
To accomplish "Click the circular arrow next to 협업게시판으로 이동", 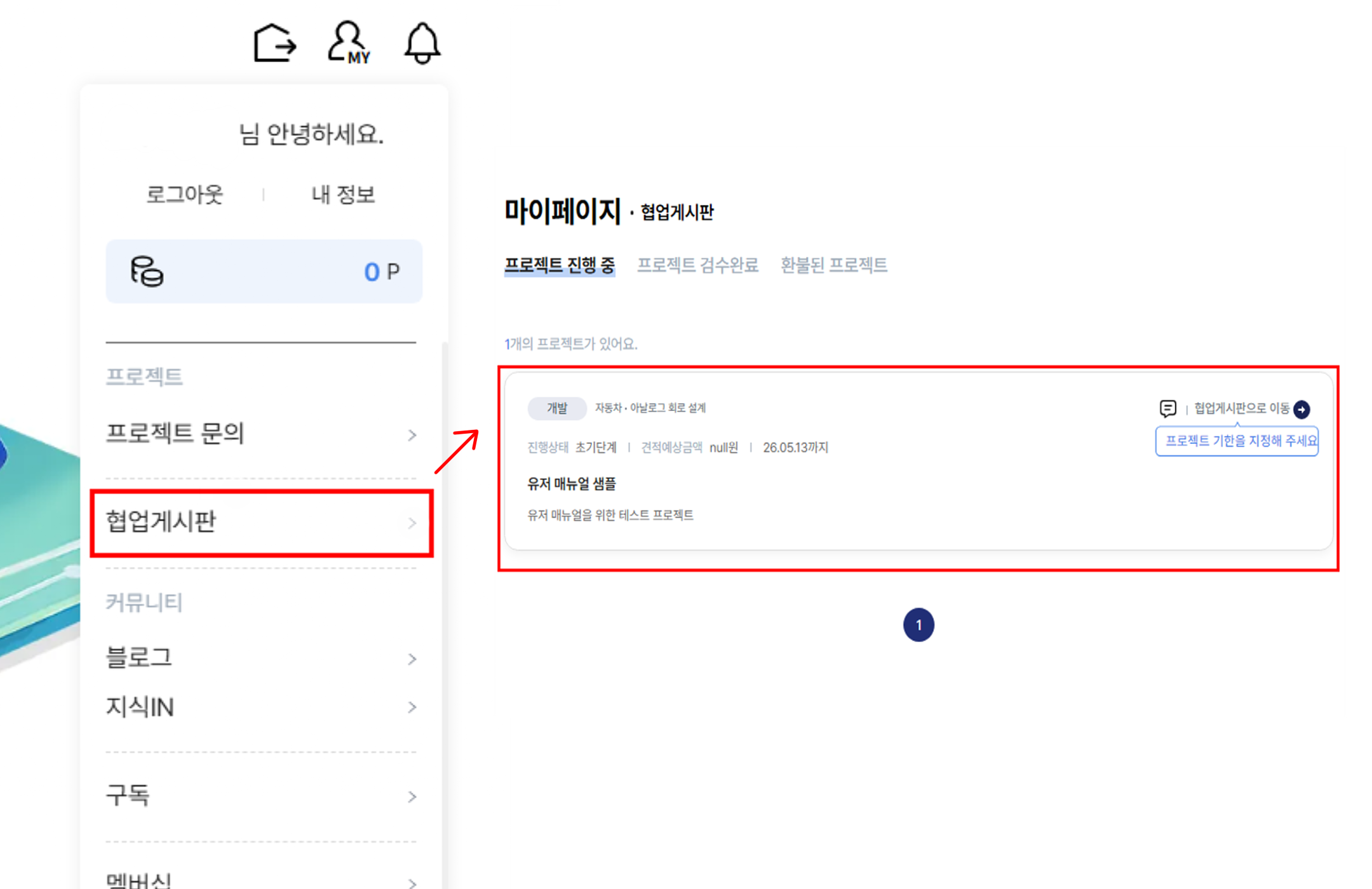I will (1301, 410).
